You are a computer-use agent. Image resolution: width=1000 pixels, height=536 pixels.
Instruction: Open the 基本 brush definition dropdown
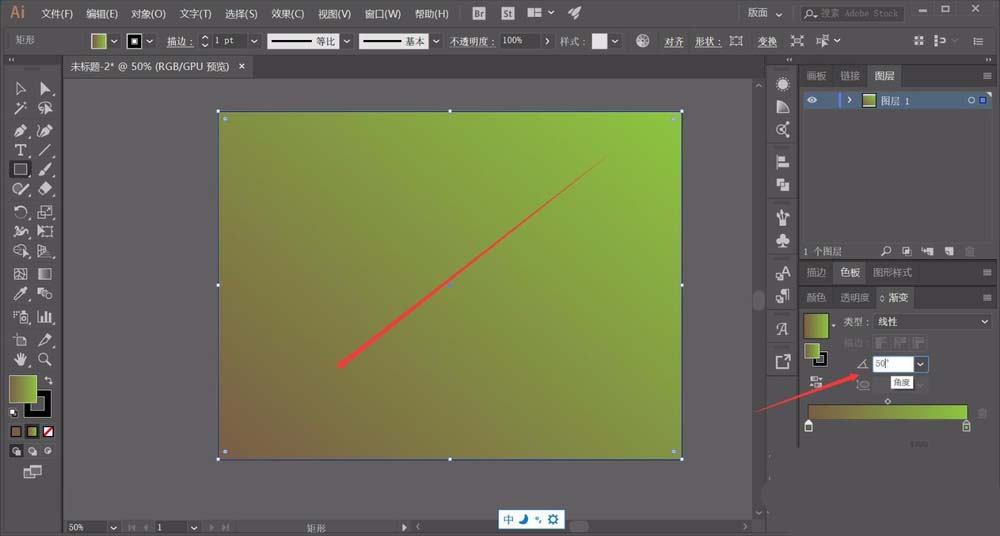437,41
